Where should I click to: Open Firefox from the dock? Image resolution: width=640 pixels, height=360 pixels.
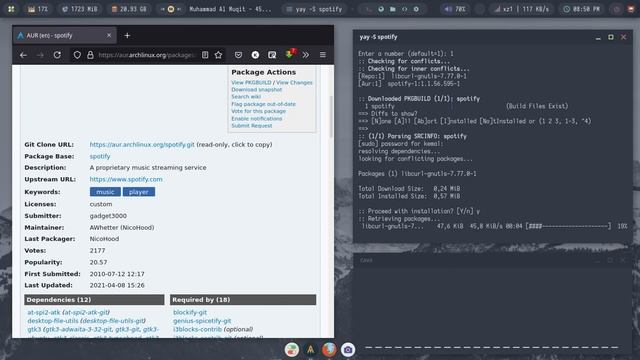click(x=329, y=350)
